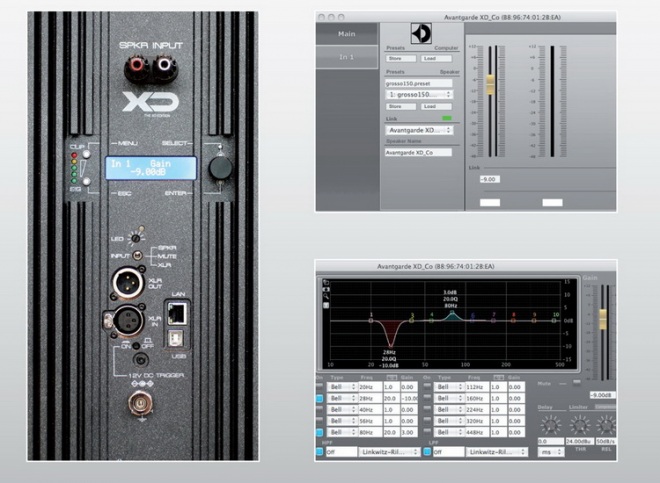This screenshot has height=483, width=660.
Task: Open the LPF Linkwitz-Riley slope dropdown
Action: (x=497, y=452)
